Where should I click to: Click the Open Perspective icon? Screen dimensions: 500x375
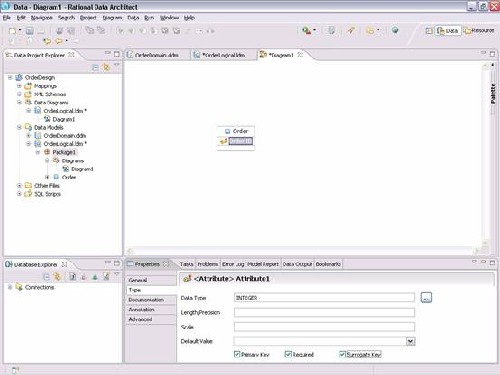pyautogui.click(x=429, y=31)
